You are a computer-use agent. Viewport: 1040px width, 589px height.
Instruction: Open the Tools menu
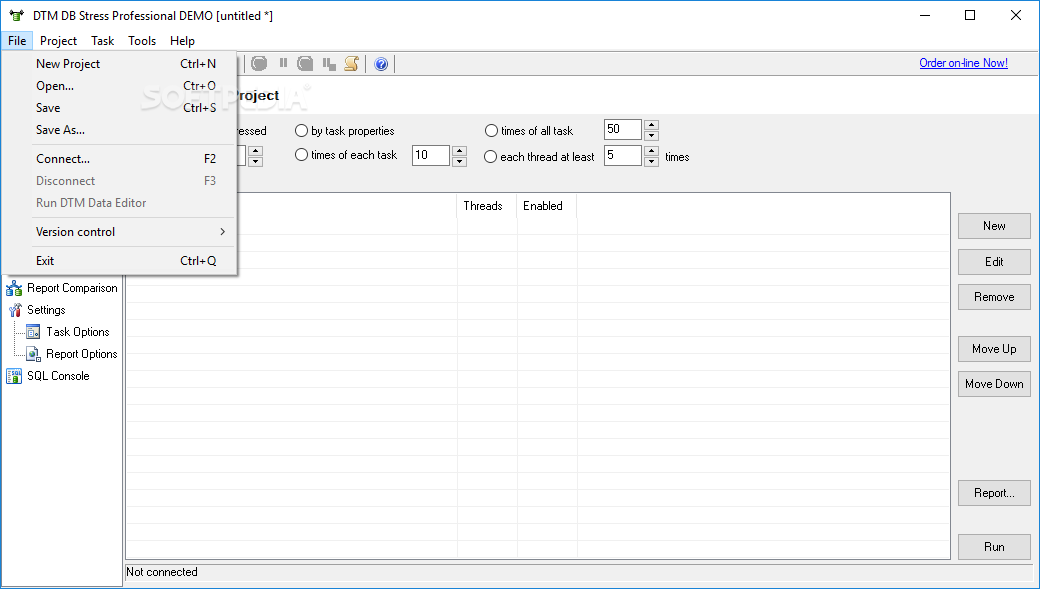click(142, 40)
